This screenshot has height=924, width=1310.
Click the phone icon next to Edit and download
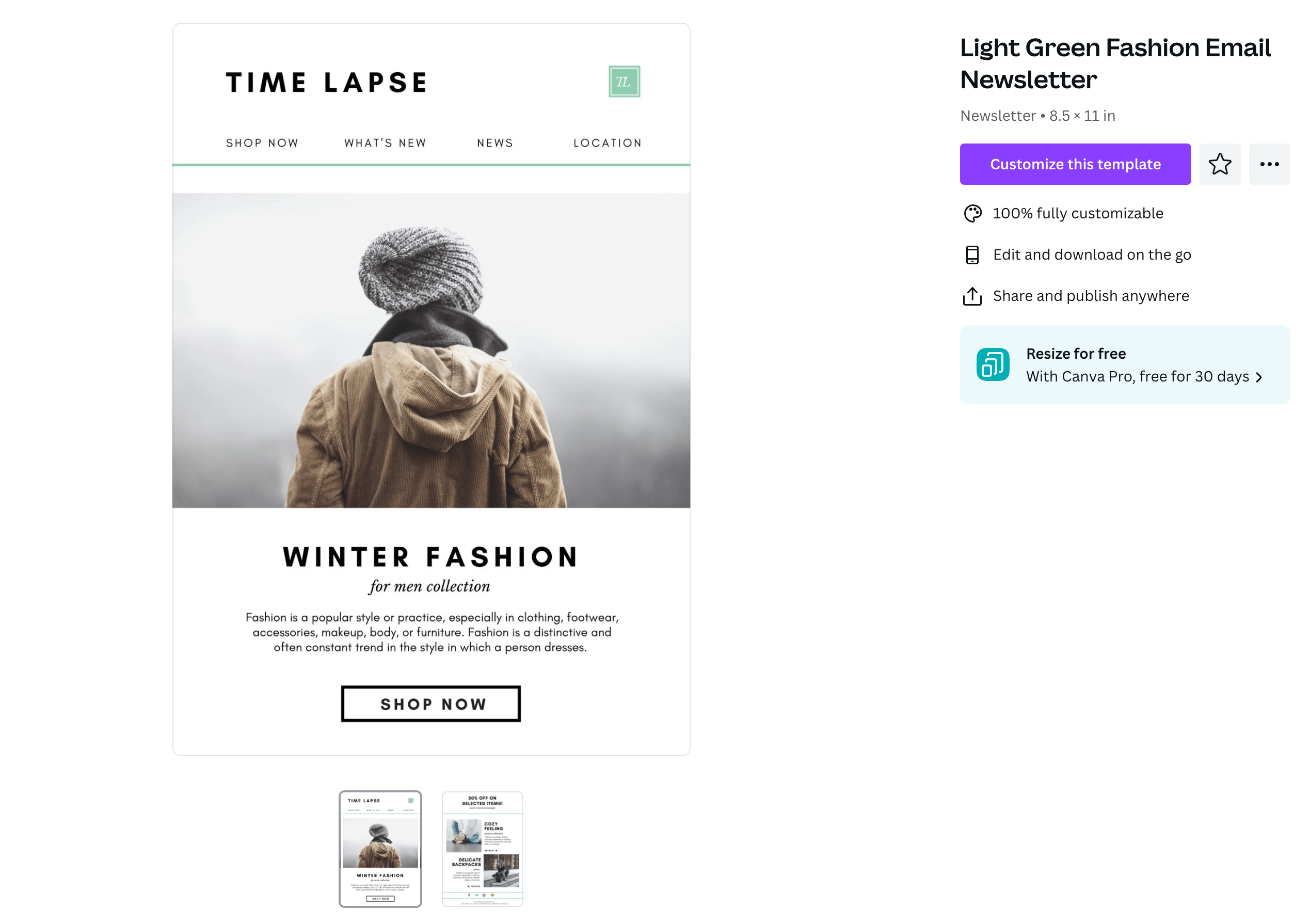pos(972,254)
